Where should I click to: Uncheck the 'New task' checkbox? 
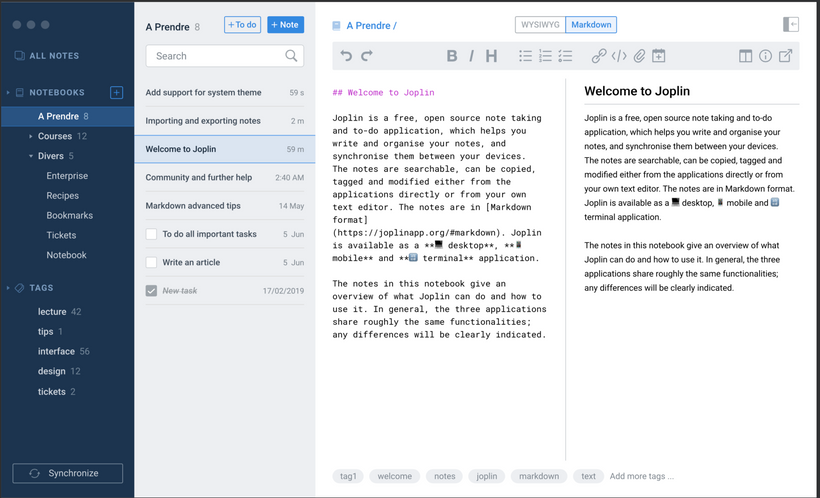(x=151, y=290)
